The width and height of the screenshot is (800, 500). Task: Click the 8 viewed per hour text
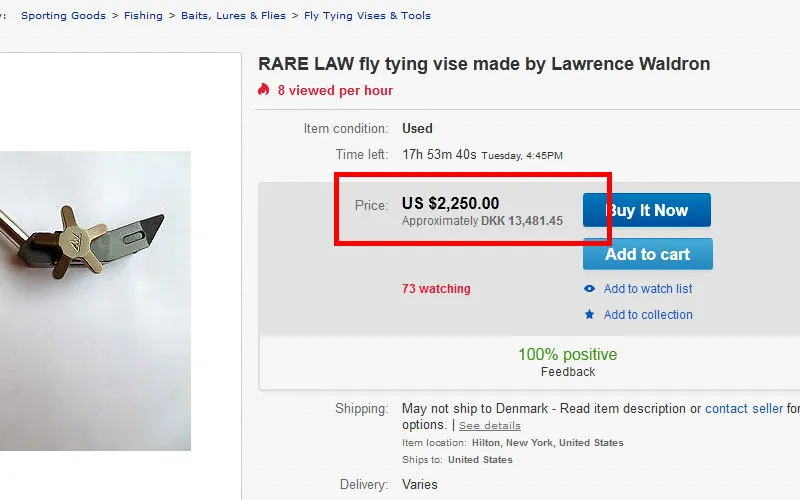(x=335, y=90)
